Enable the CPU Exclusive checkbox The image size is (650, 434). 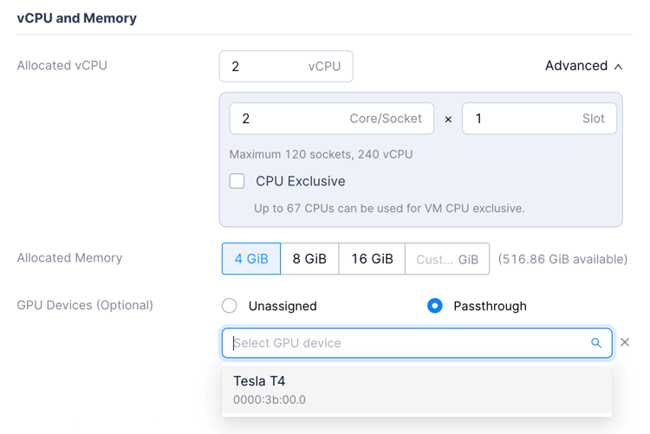point(237,181)
